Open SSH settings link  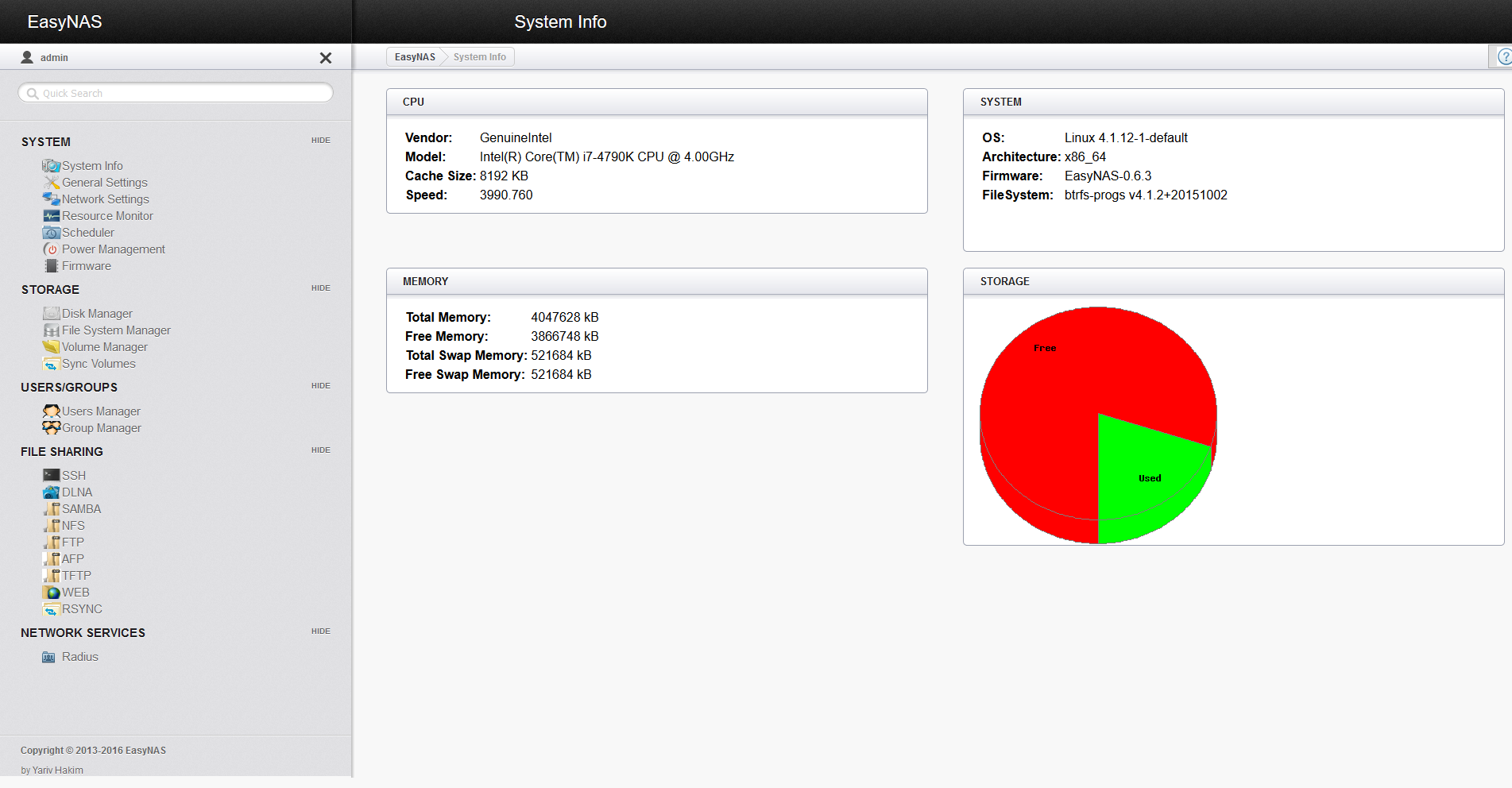[x=74, y=476]
